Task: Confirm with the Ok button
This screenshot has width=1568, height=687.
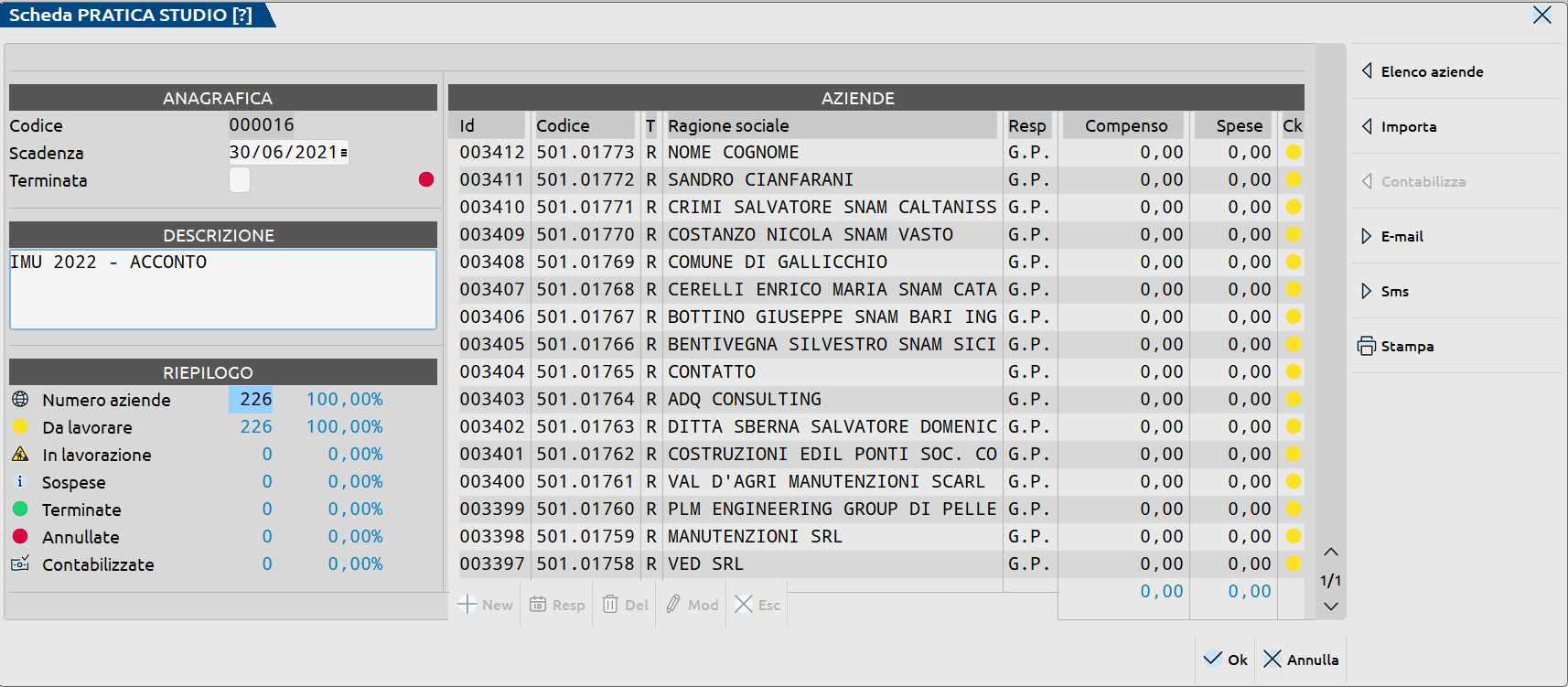Action: [1226, 660]
